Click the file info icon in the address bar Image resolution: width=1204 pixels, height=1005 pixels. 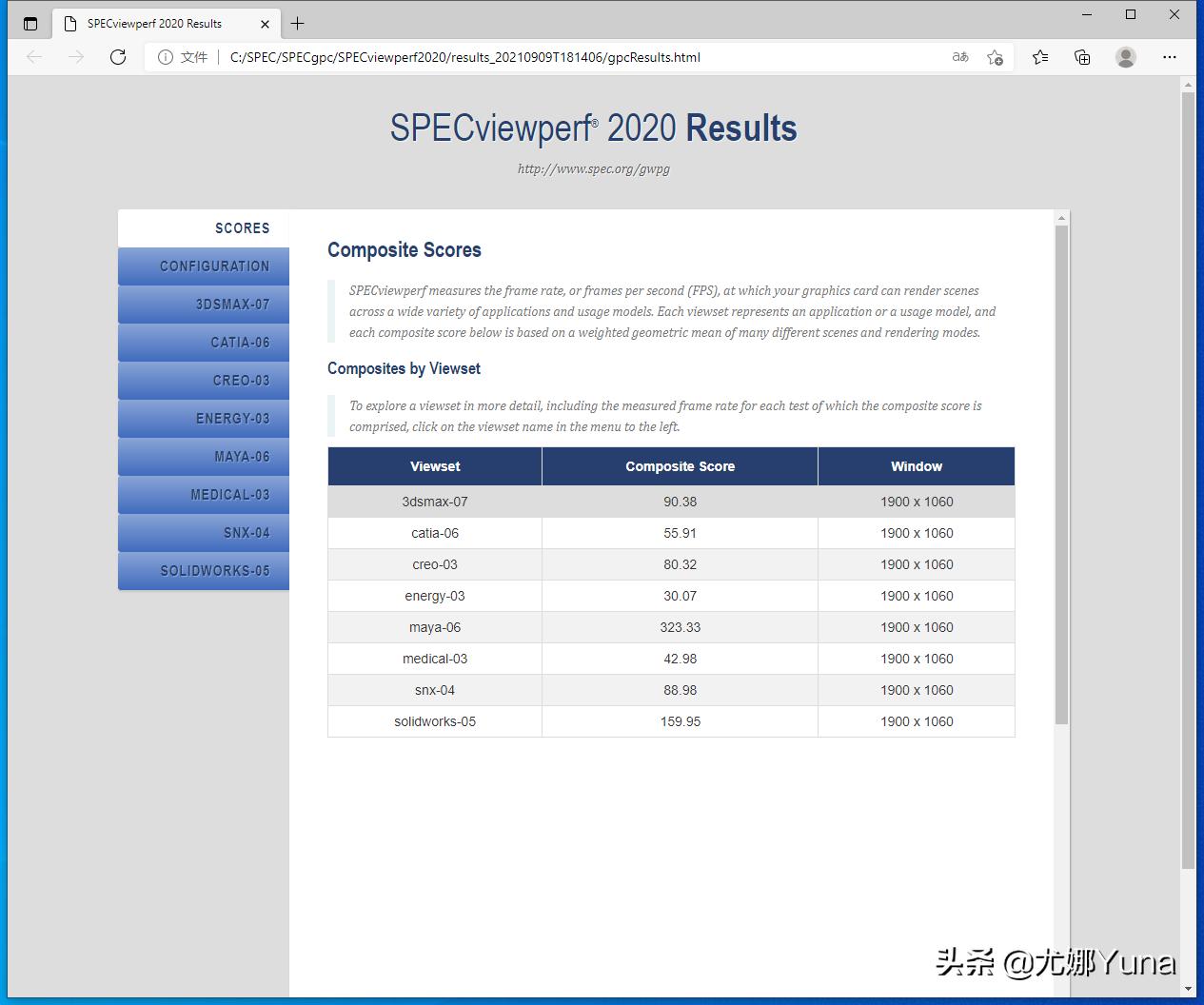click(165, 57)
